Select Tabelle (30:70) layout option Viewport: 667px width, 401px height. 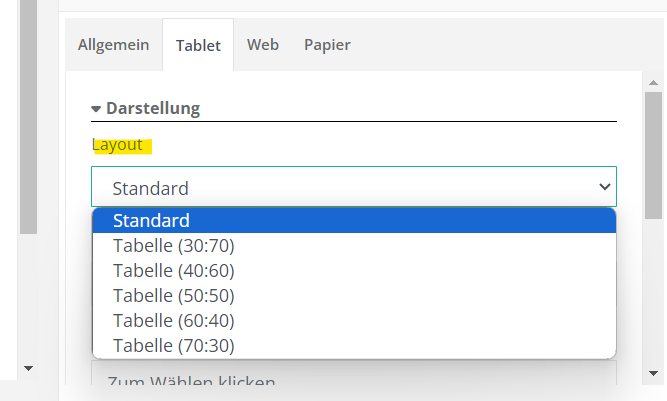point(174,245)
